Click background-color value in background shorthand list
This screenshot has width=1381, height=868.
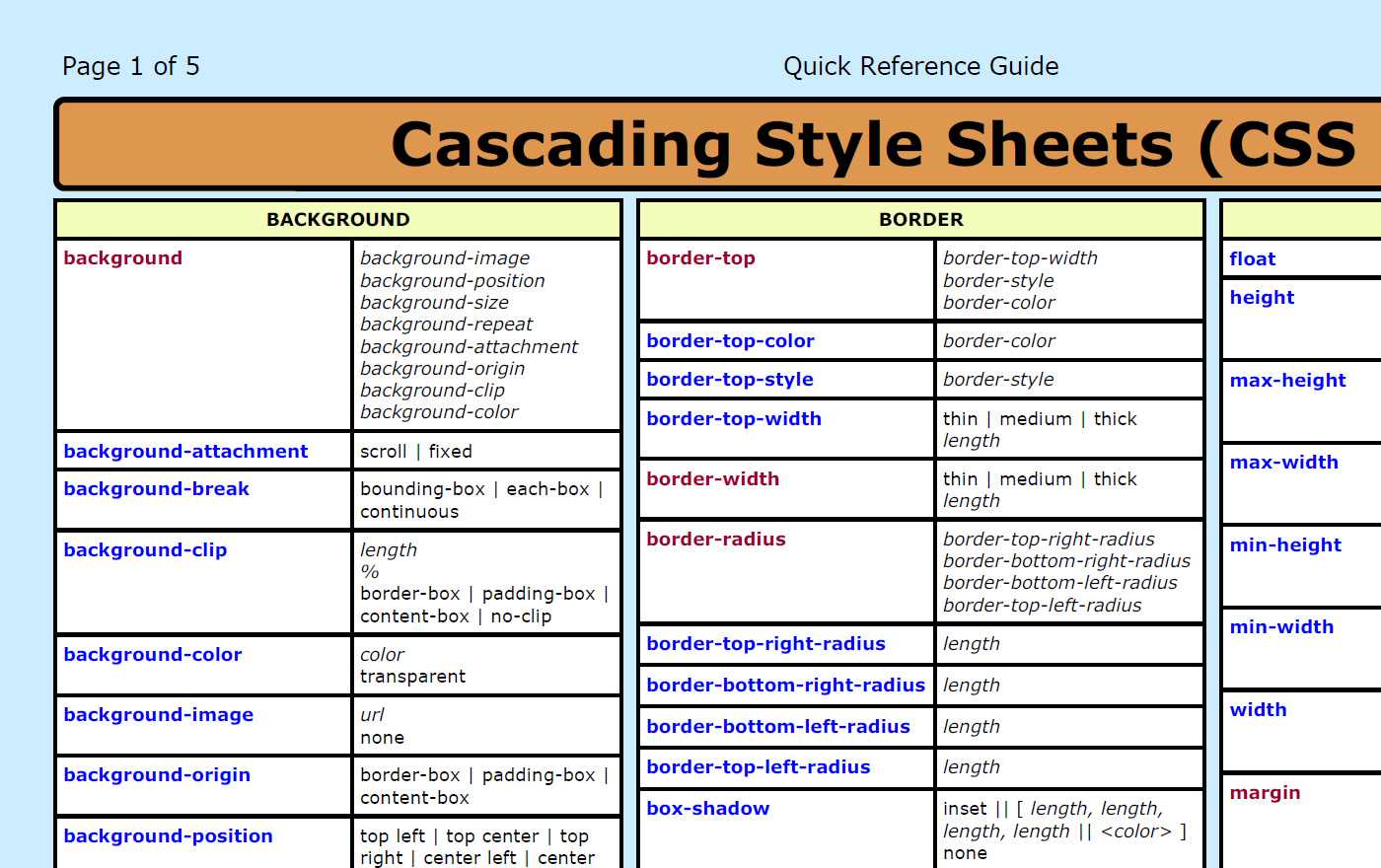pyautogui.click(x=439, y=412)
